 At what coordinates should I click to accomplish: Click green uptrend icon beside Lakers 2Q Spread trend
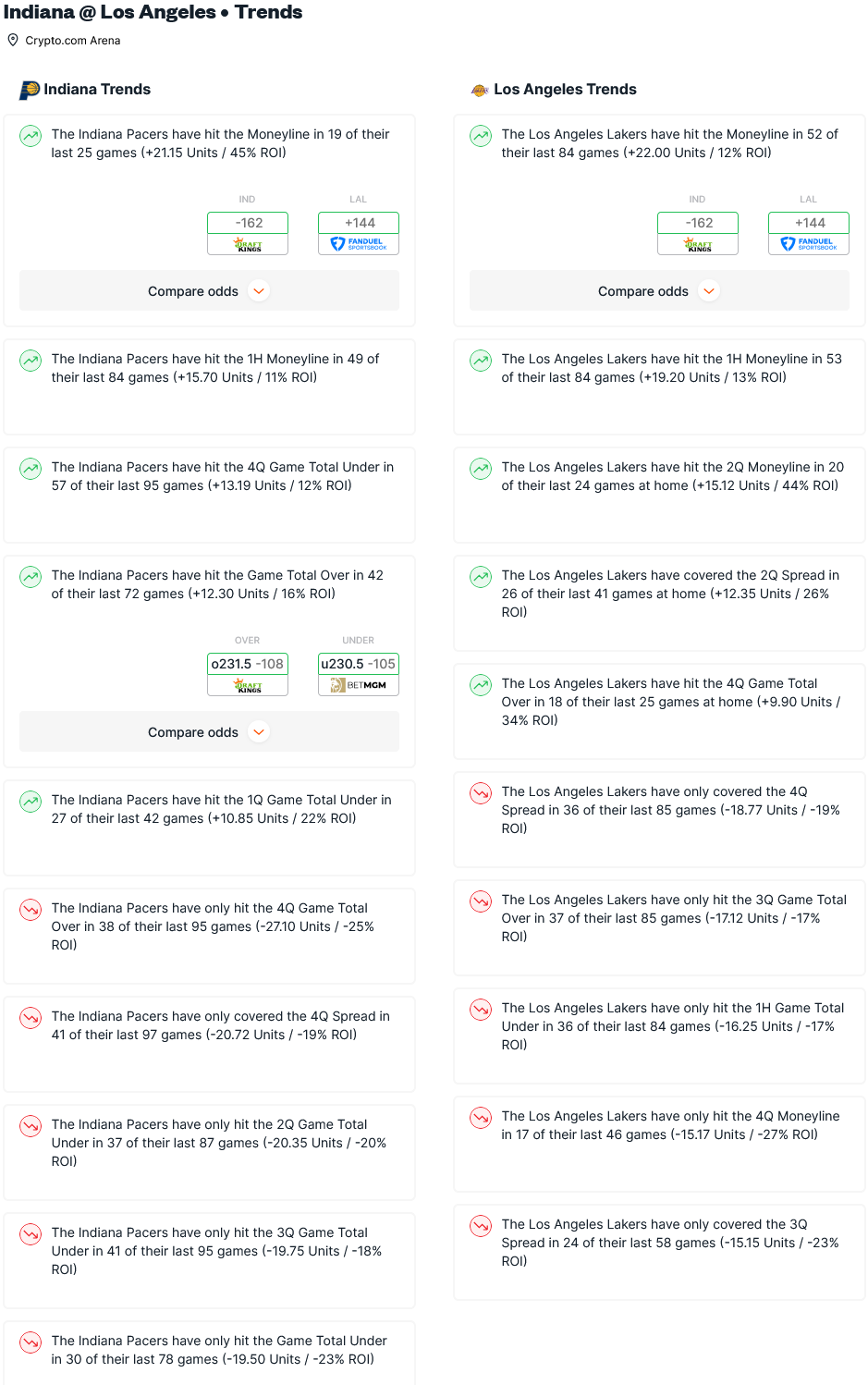[x=481, y=577]
